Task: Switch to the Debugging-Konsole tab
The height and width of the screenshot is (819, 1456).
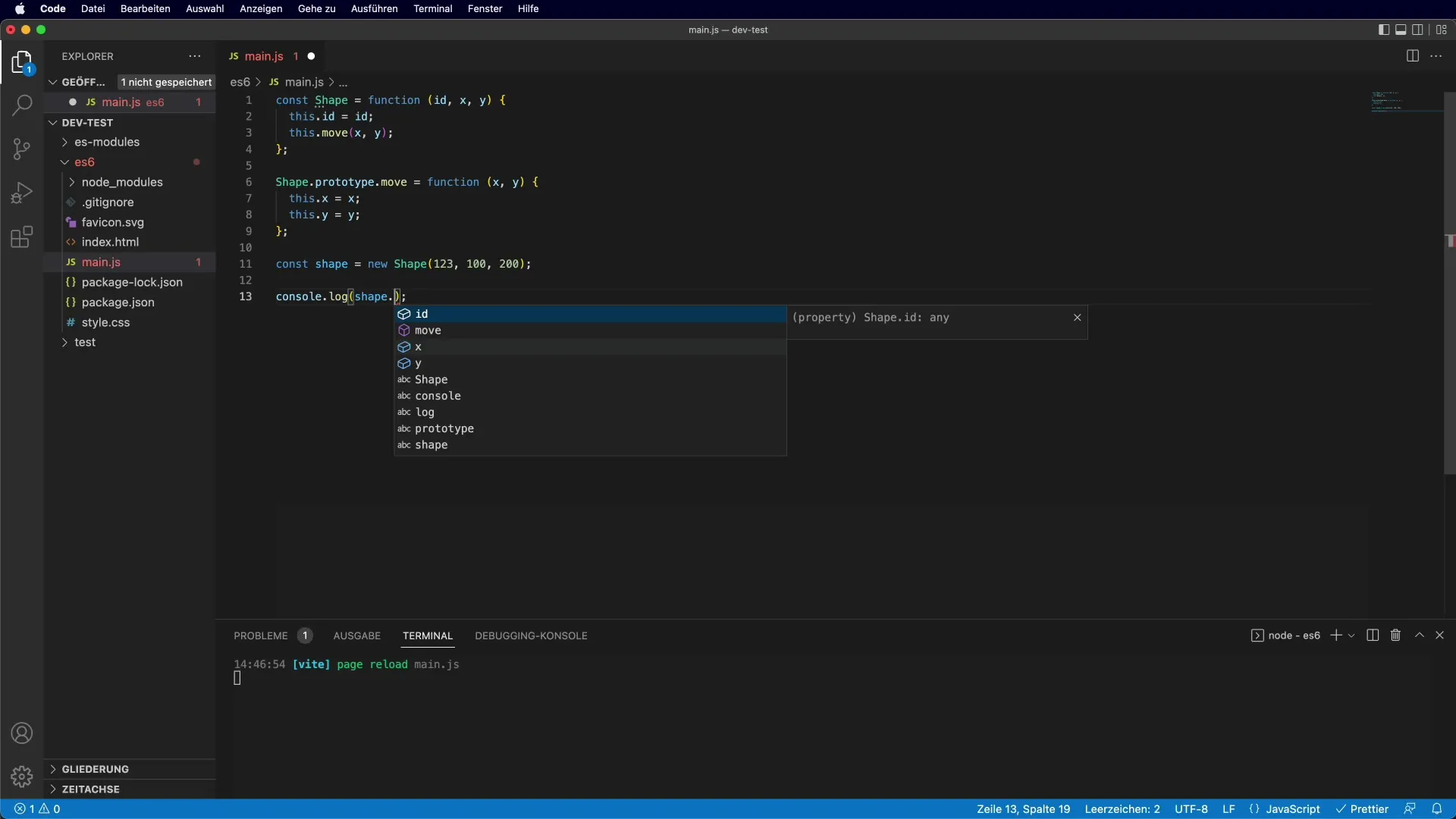Action: tap(531, 635)
